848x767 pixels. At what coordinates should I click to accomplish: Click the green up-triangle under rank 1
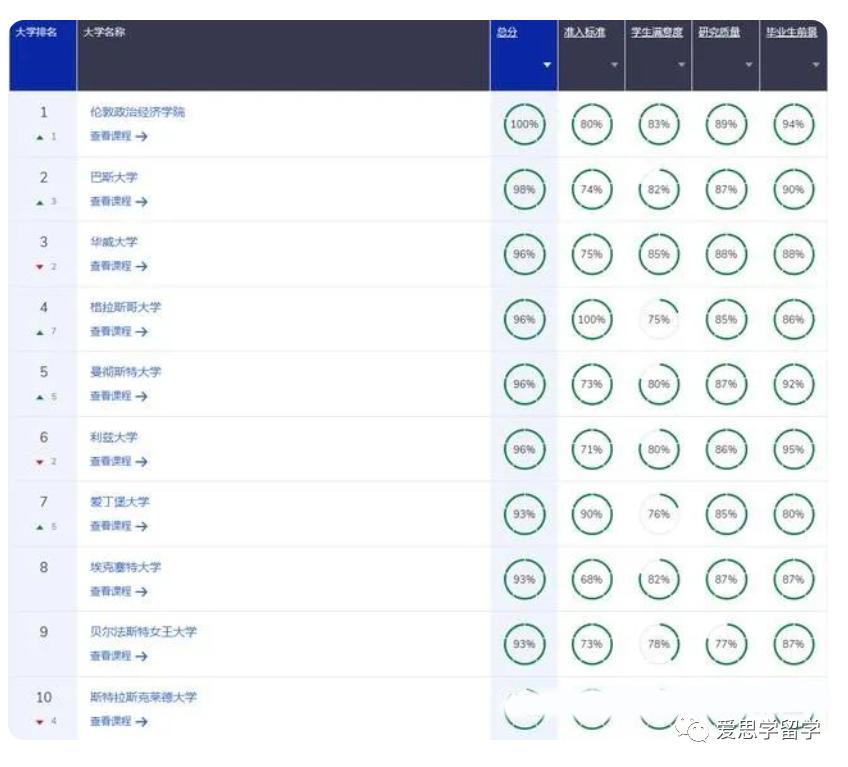39,137
